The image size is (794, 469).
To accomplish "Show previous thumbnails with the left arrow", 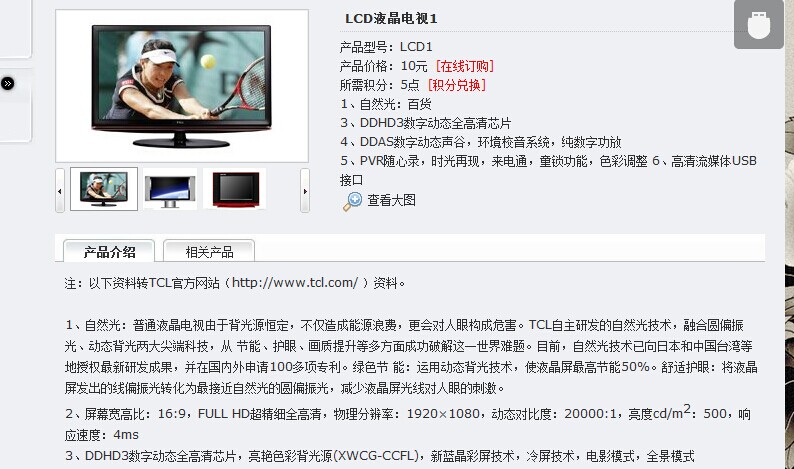I will 60,190.
